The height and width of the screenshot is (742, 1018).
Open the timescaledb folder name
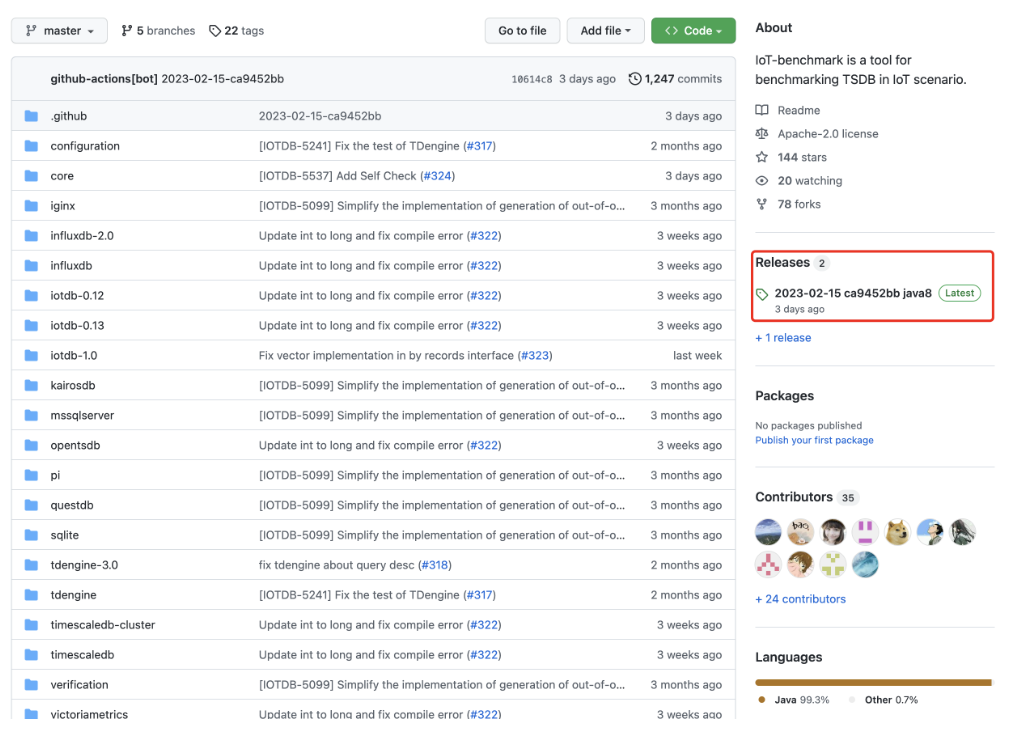[x=82, y=654]
